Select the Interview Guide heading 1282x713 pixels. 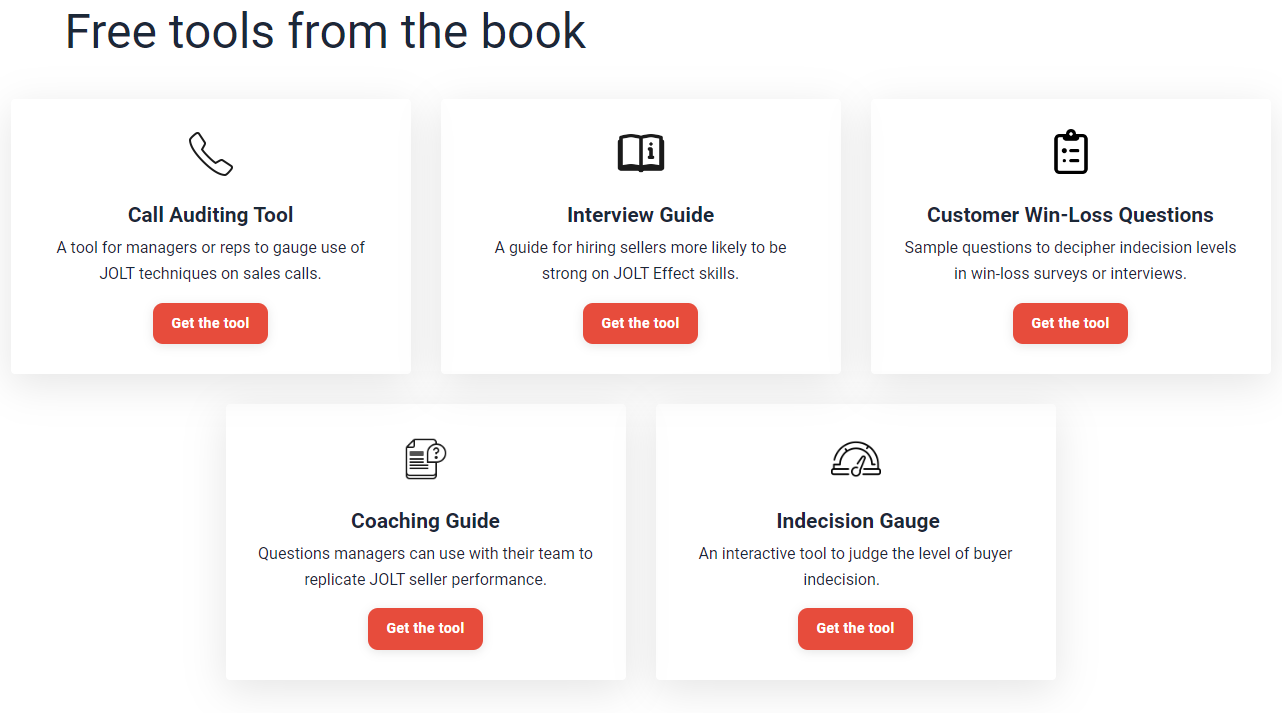coord(640,214)
